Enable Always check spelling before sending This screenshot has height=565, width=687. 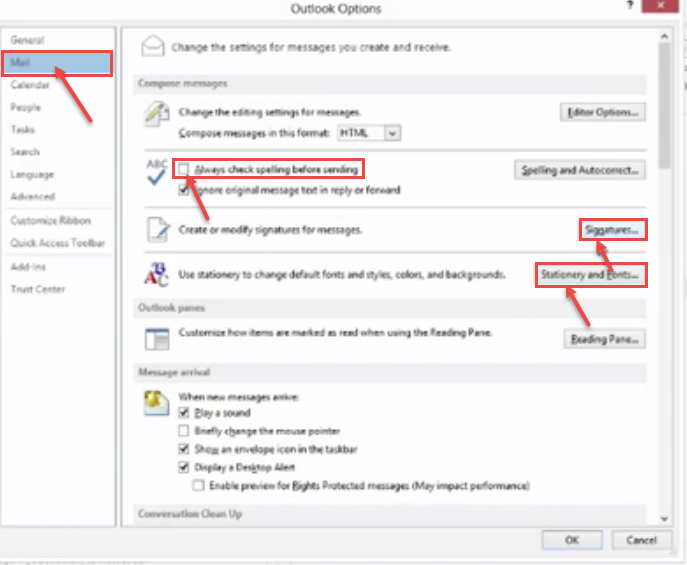click(183, 169)
